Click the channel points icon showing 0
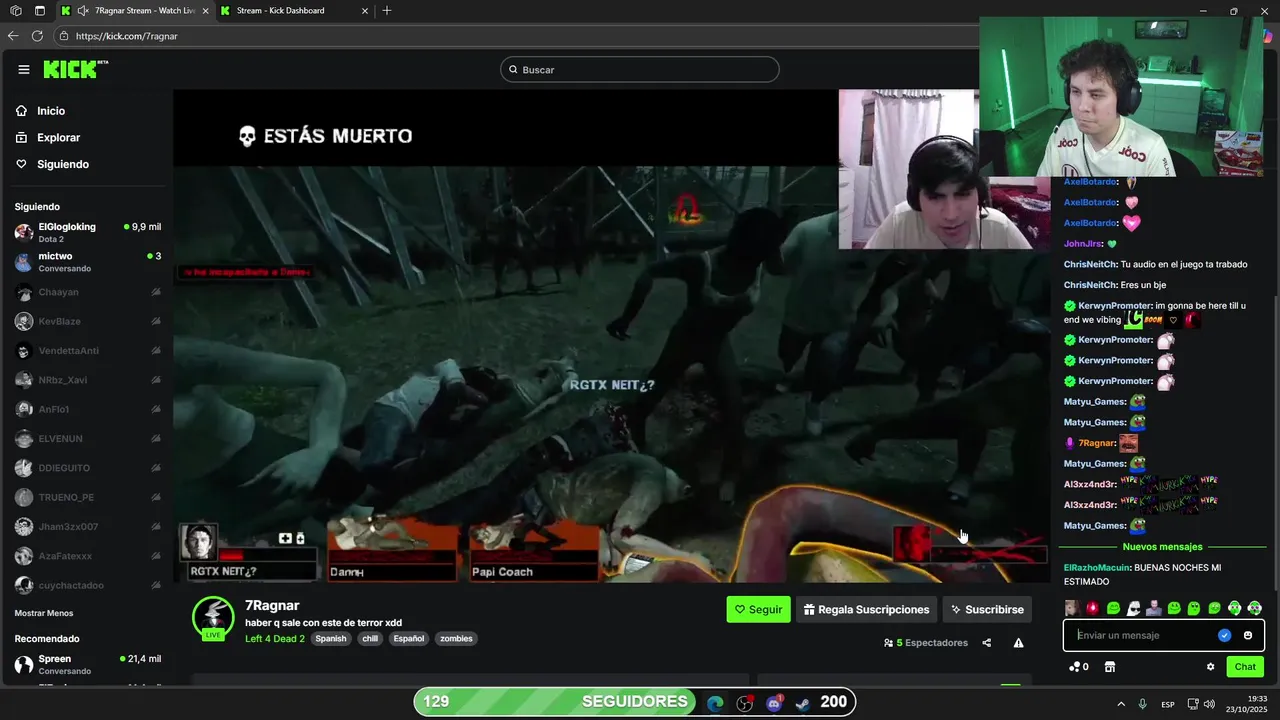 click(1079, 667)
